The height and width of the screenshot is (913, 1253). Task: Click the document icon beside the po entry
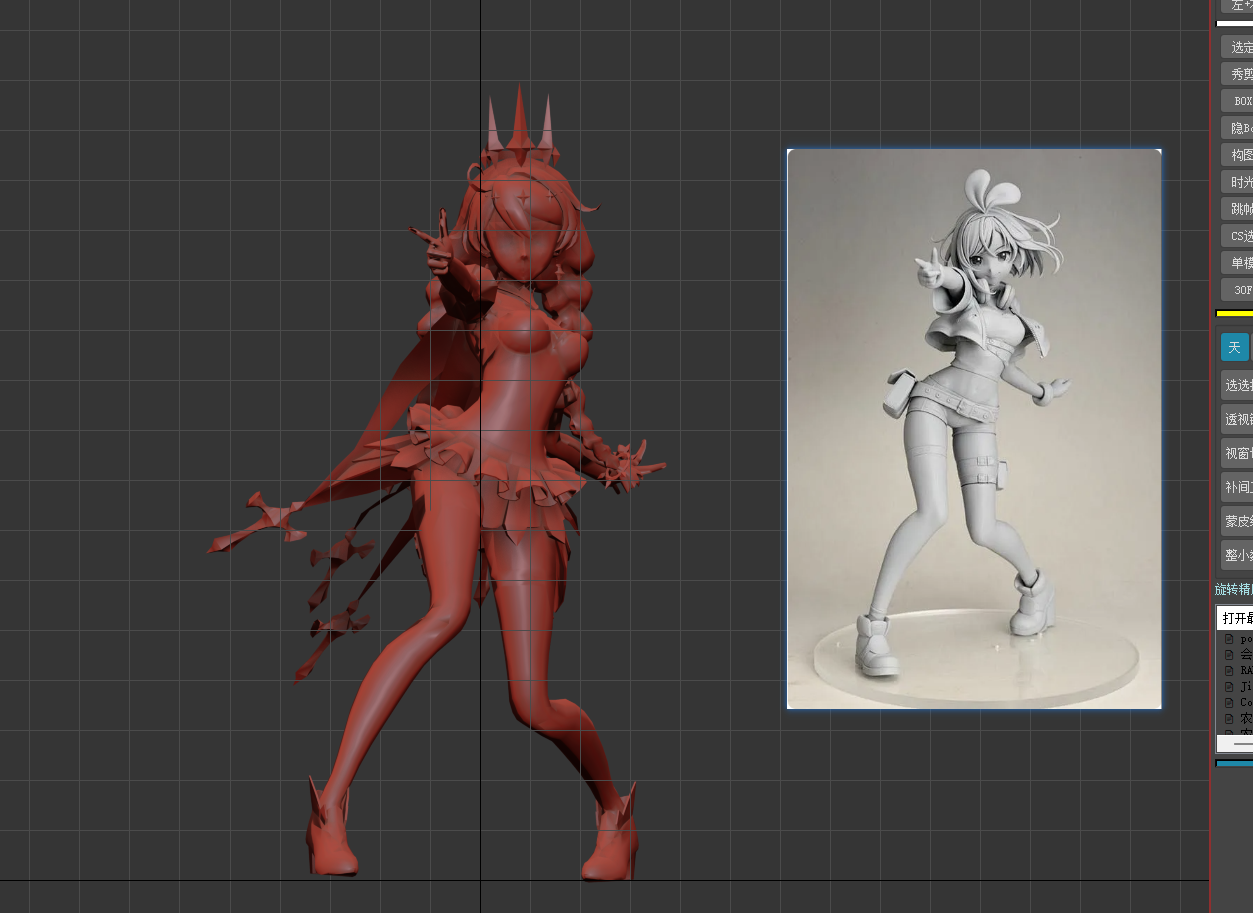1229,638
